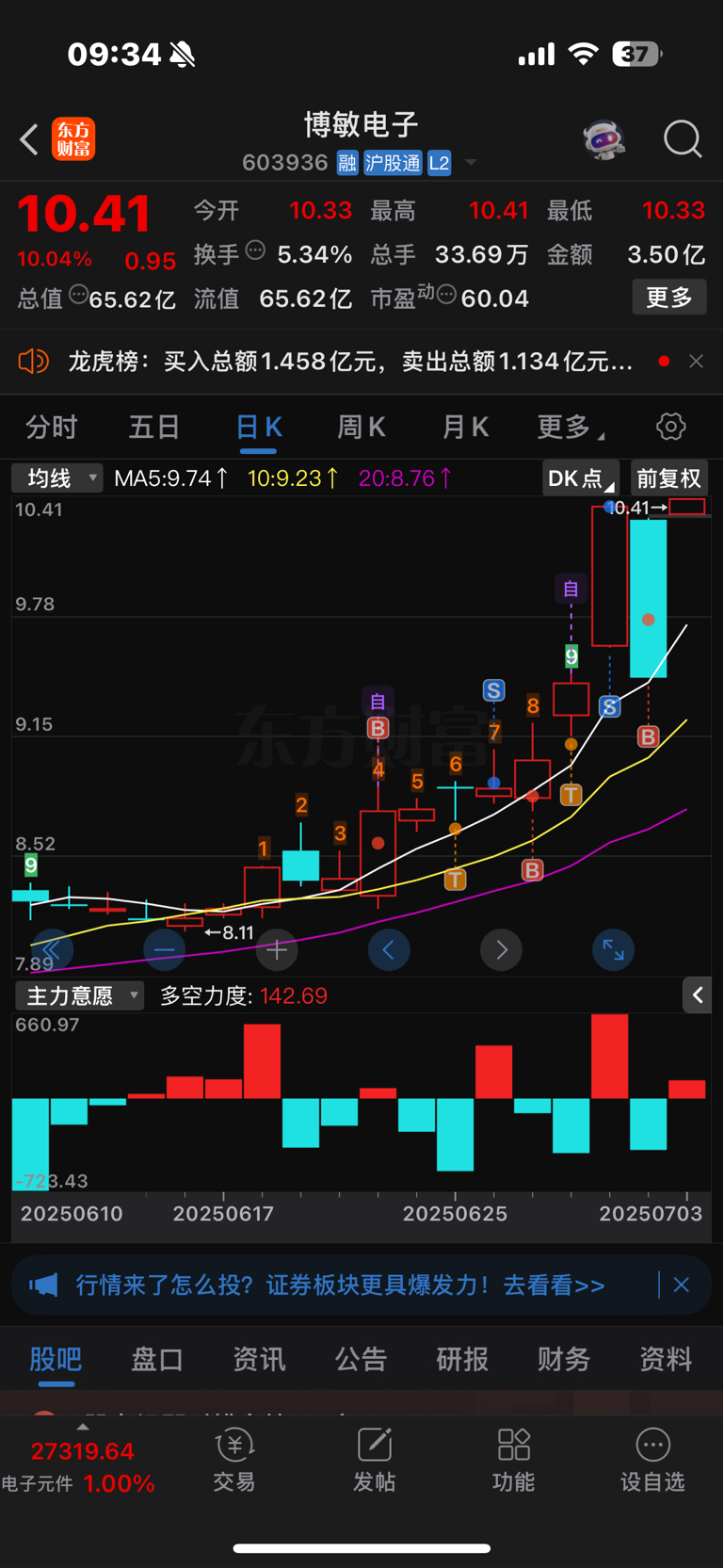Switch to 资讯 tab

tap(259, 1359)
